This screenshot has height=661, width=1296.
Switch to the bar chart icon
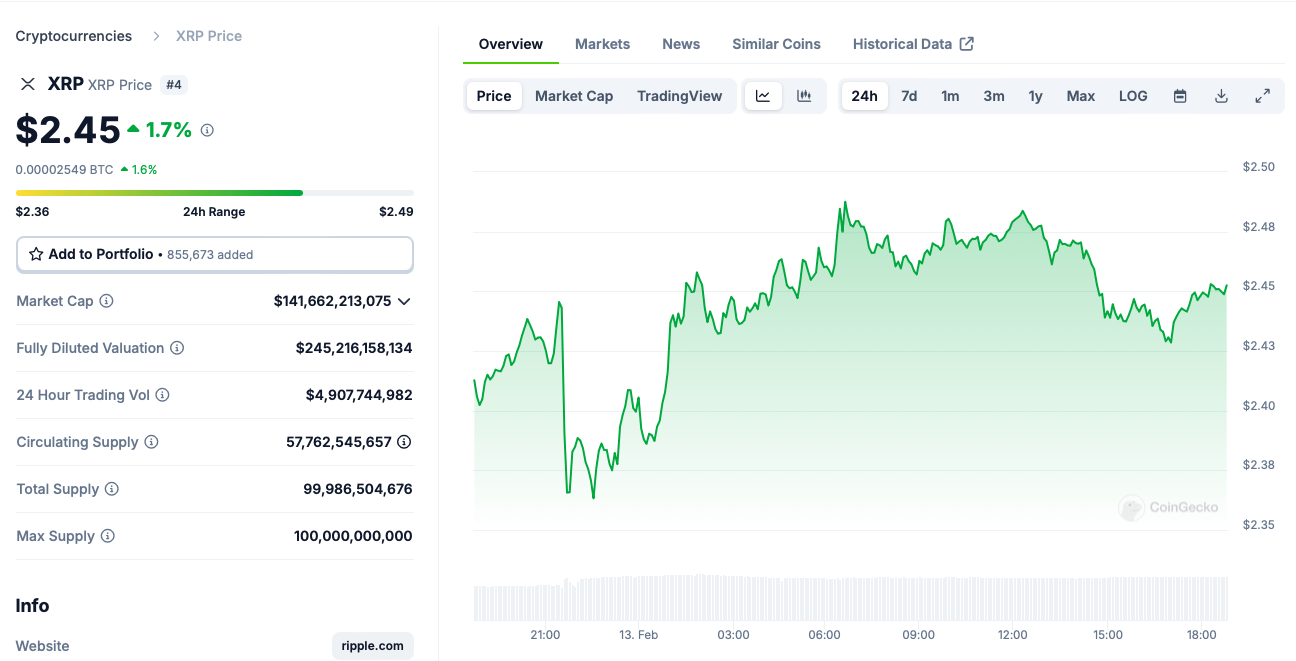803,95
